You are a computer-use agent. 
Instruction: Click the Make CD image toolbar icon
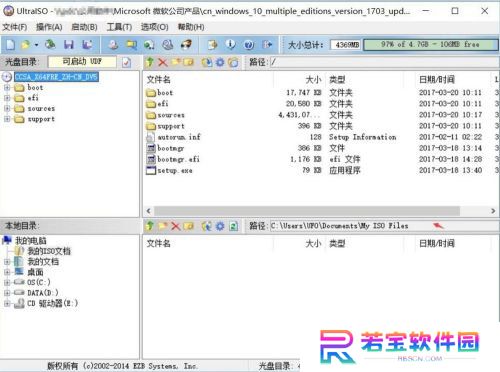click(113, 44)
